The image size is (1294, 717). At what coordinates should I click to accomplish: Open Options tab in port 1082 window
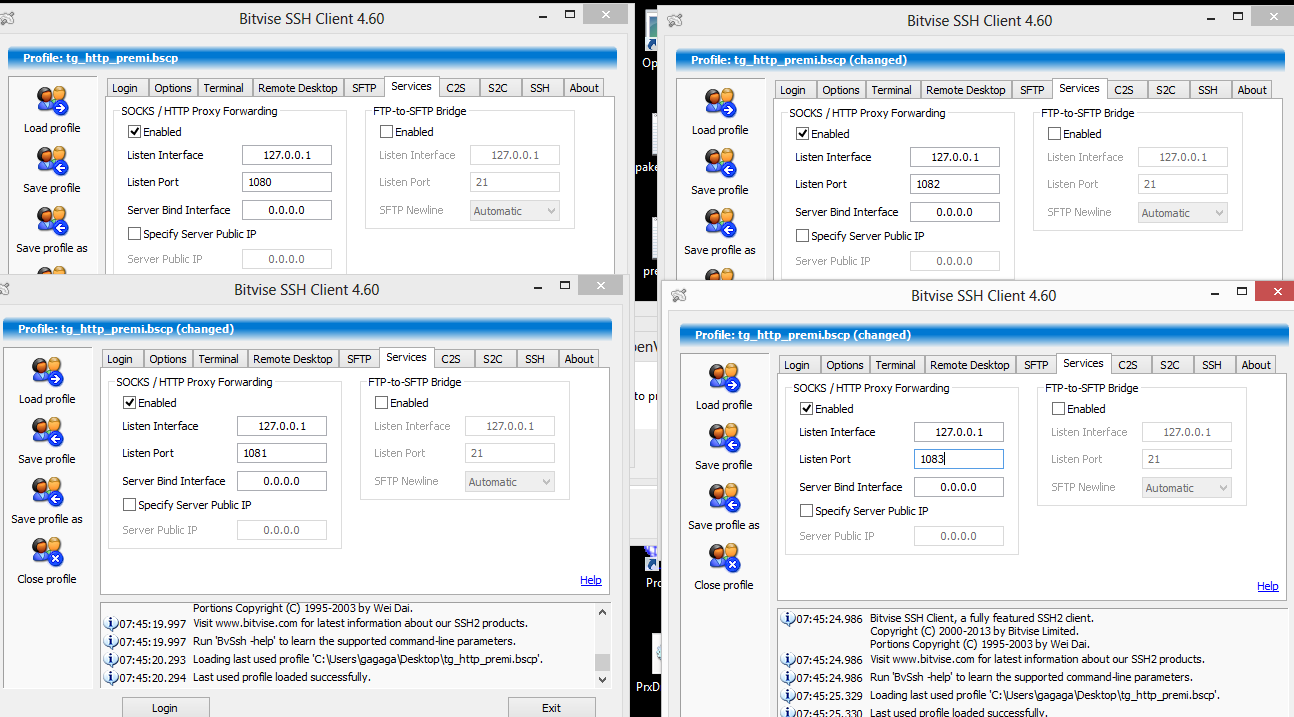(x=841, y=90)
